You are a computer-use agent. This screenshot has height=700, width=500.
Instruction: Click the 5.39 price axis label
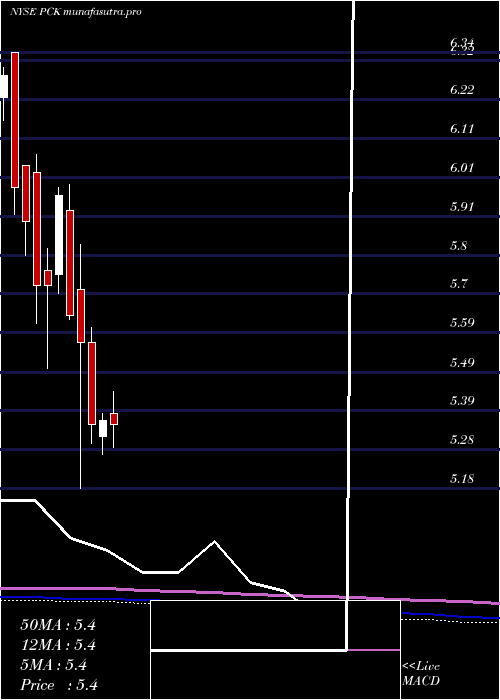pos(462,400)
